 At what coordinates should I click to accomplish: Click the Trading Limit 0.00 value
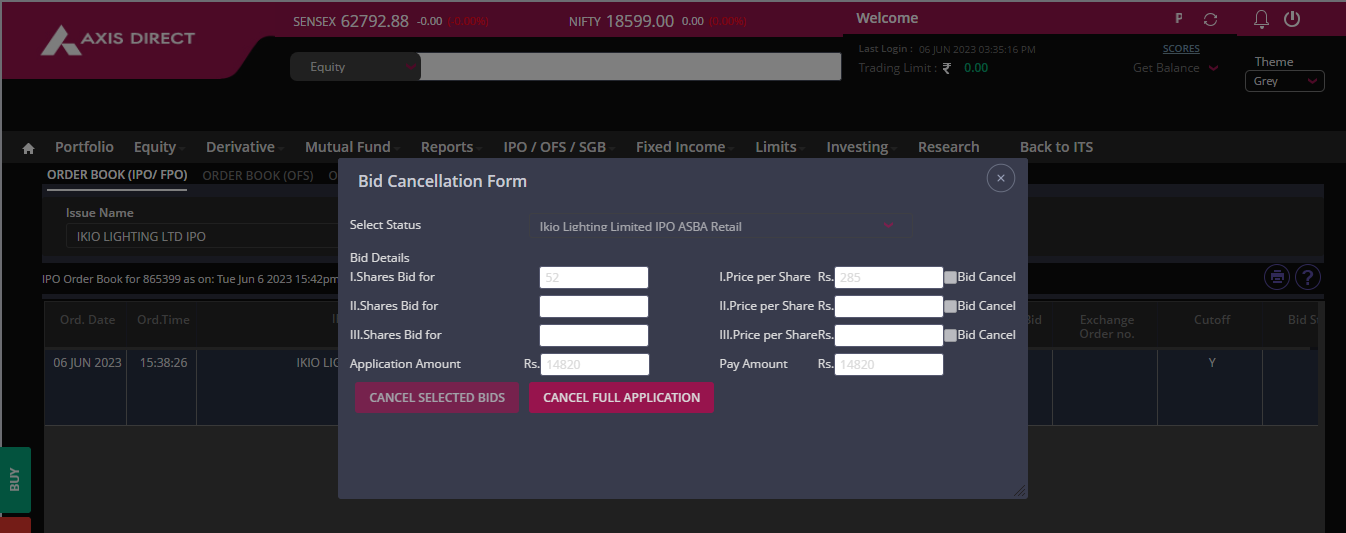(x=976, y=68)
